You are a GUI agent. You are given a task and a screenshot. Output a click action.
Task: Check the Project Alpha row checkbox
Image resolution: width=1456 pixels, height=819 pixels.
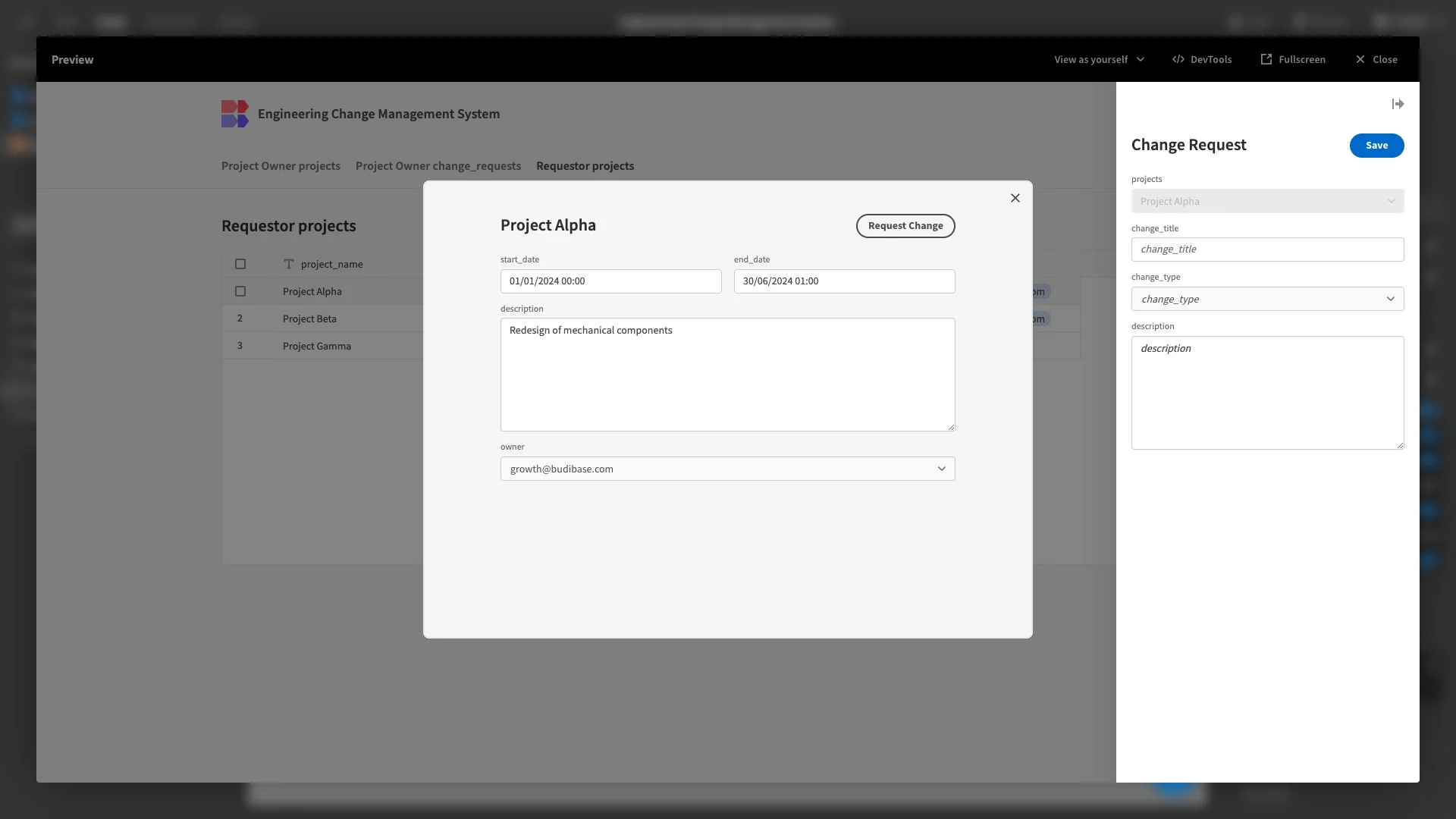(240, 291)
